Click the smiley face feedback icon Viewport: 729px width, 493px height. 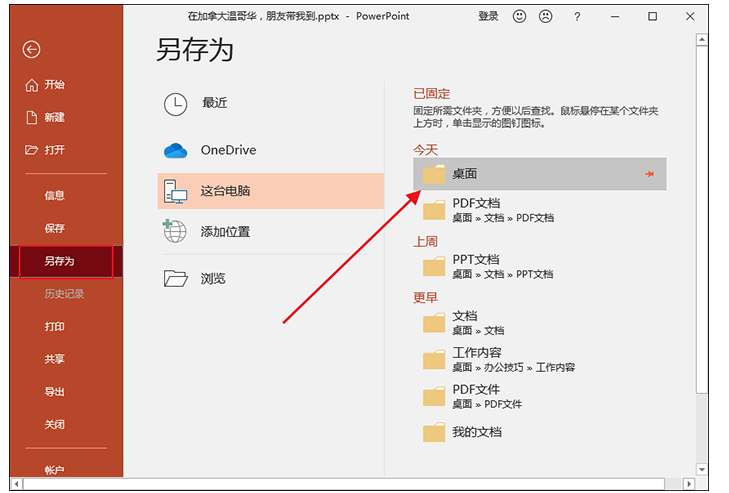520,17
